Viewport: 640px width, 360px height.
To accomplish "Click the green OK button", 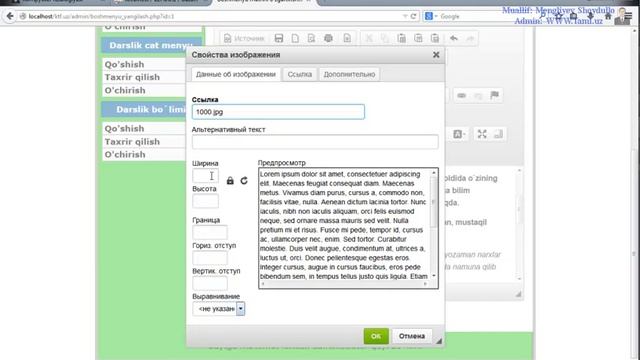I will 376,336.
